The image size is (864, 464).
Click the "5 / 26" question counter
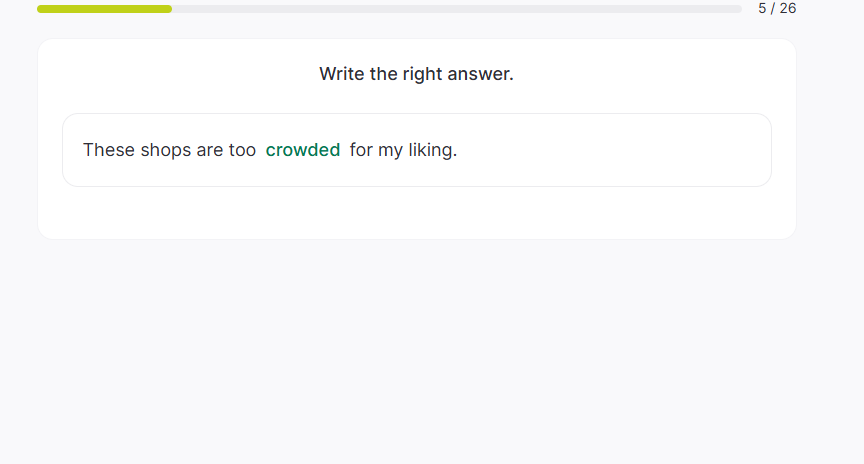pos(777,9)
